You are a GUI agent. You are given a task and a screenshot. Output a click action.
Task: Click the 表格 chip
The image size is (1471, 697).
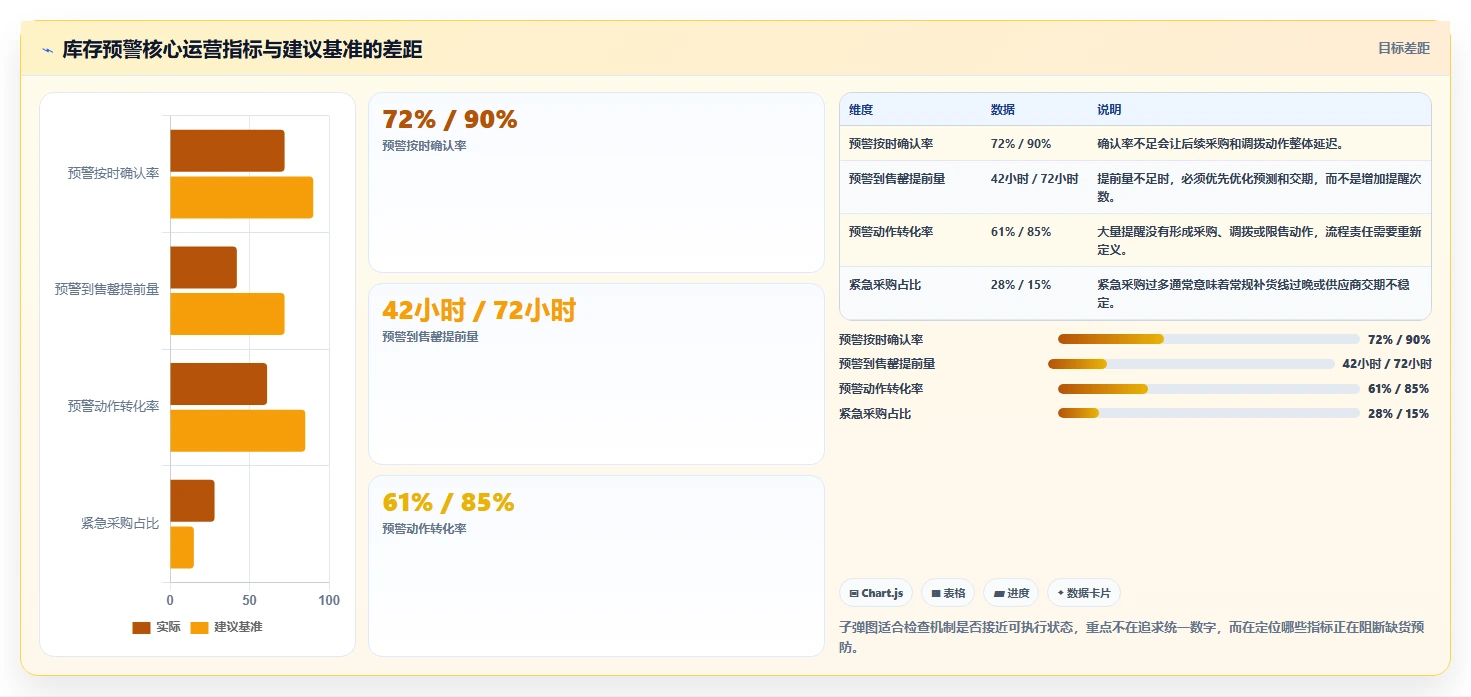coord(948,593)
